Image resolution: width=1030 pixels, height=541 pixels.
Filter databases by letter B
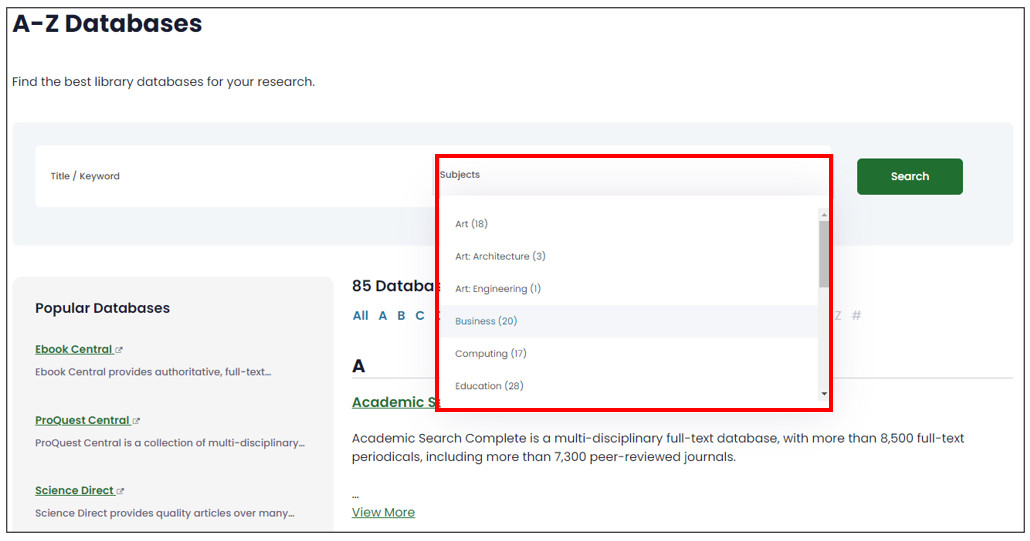[401, 316]
